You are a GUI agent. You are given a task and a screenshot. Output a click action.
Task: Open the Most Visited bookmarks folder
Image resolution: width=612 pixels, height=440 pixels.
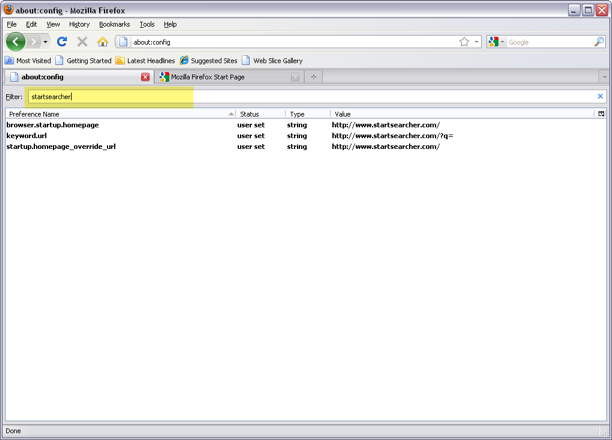pos(28,61)
